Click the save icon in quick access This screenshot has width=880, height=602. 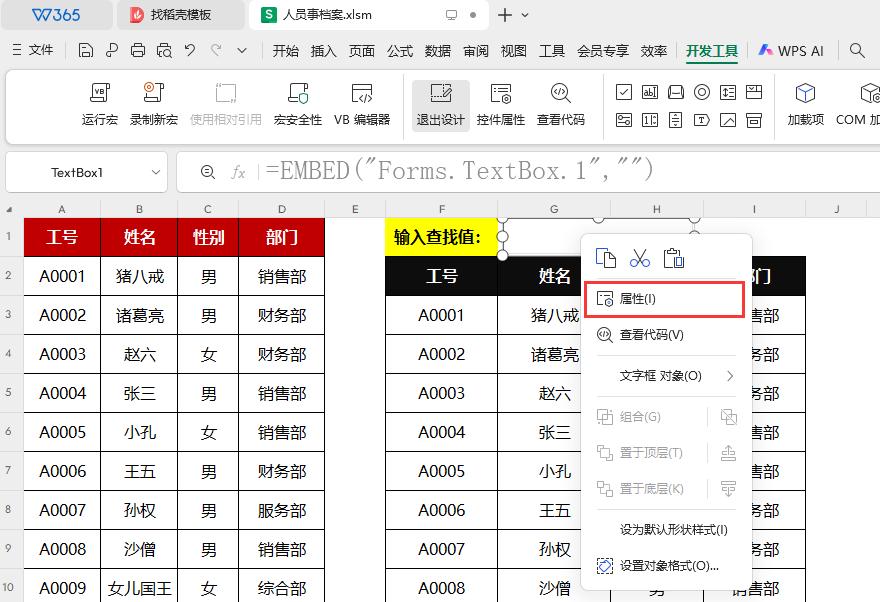point(85,50)
